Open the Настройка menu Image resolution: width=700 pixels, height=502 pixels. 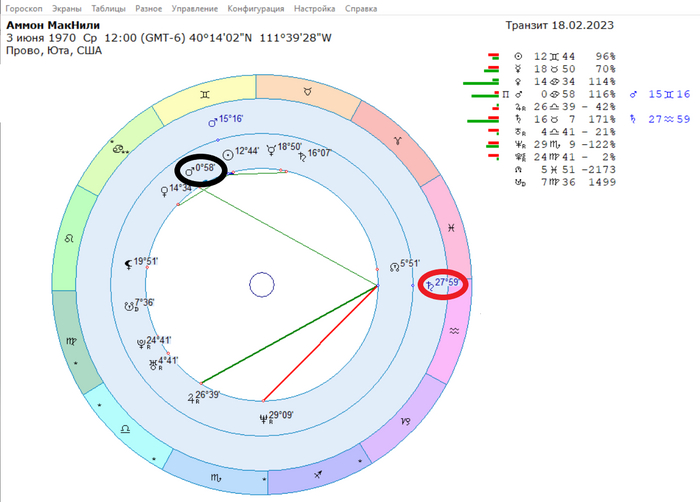click(x=314, y=8)
